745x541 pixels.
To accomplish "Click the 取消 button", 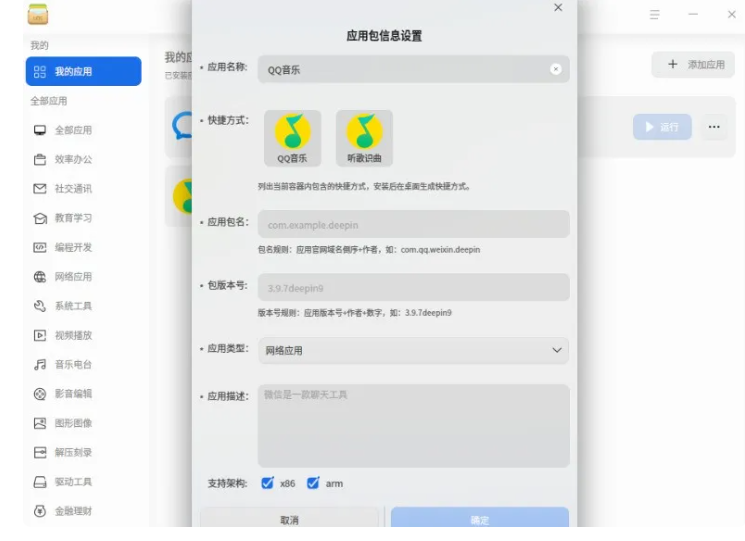I will click(x=289, y=518).
